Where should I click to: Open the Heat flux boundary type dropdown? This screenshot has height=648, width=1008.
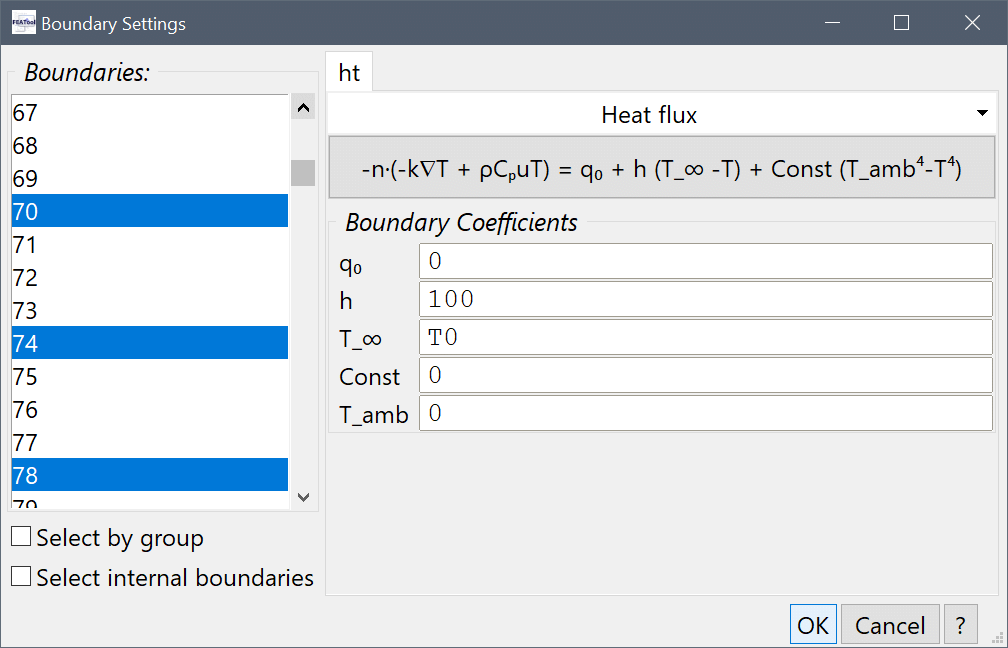[x=661, y=115]
